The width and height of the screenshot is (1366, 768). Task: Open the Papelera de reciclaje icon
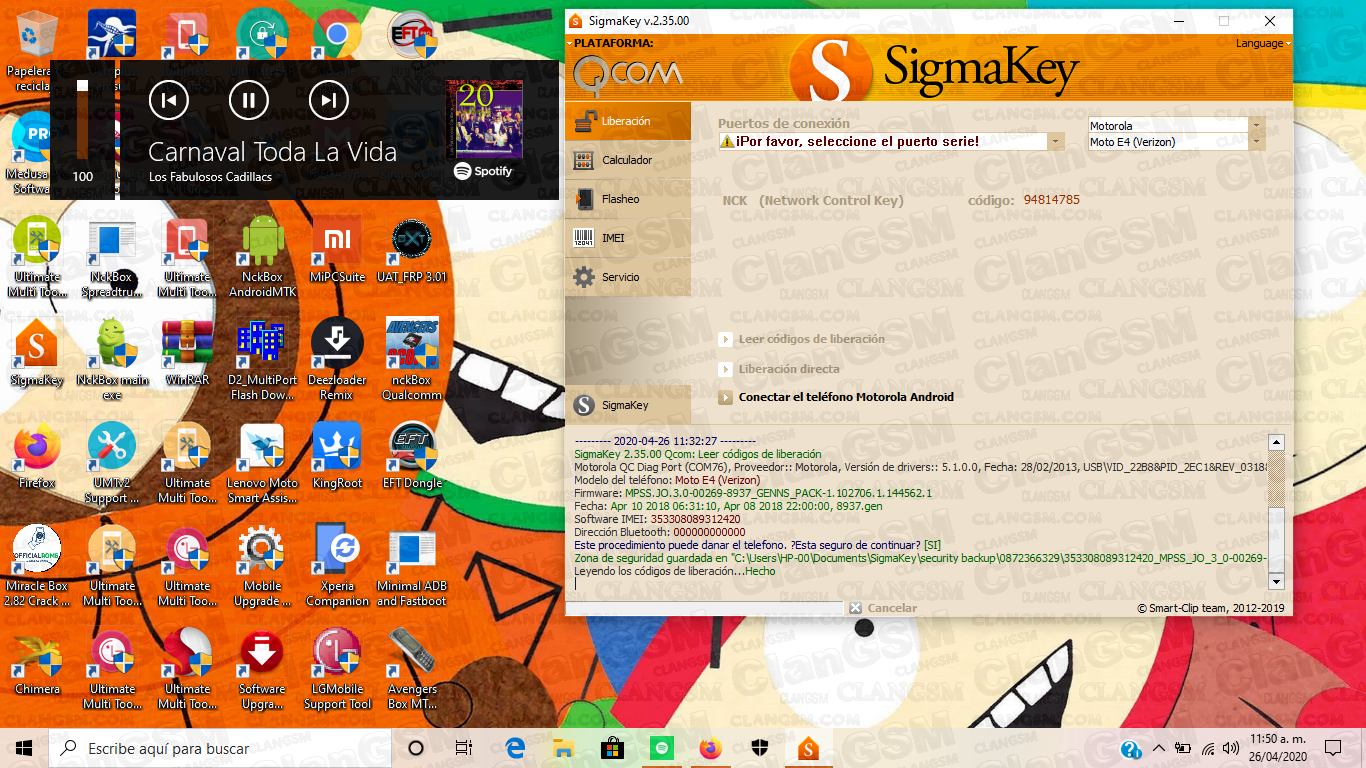point(37,50)
